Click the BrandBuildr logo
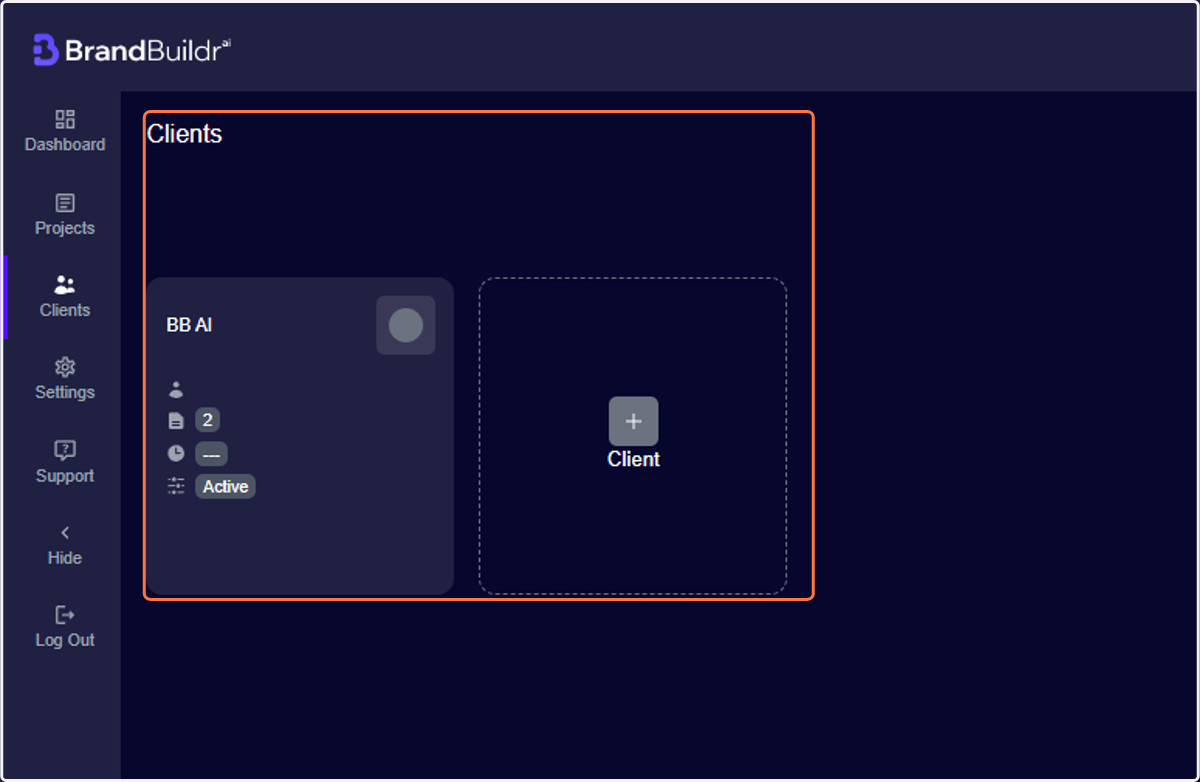 (x=132, y=50)
